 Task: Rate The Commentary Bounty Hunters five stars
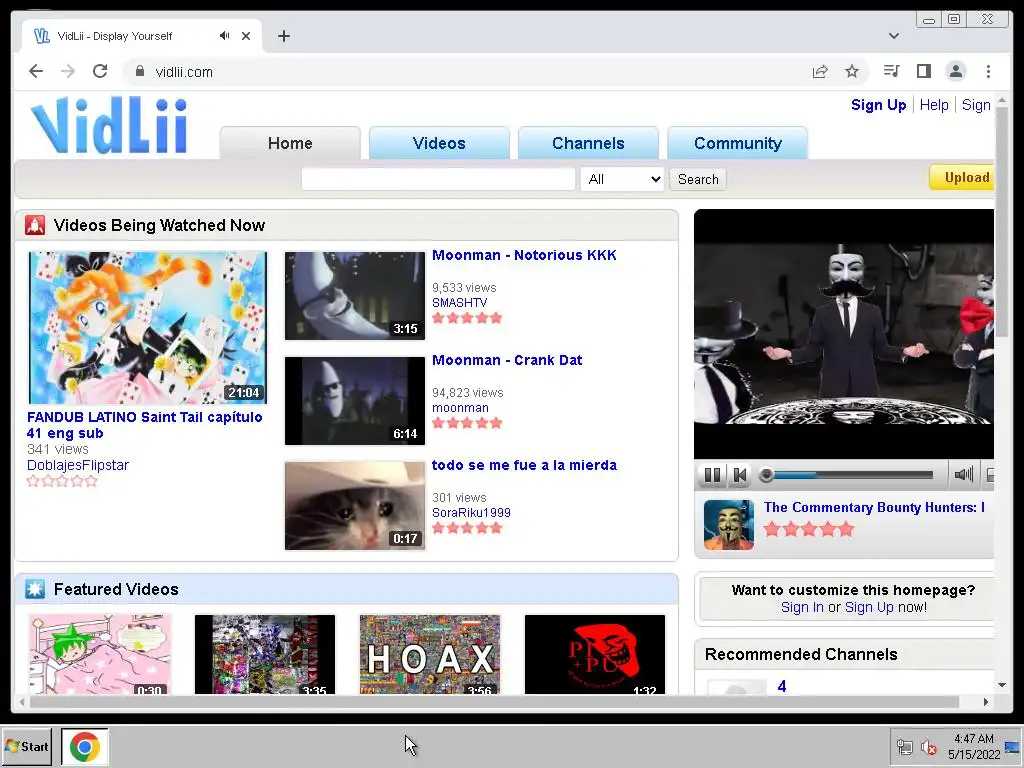[x=846, y=529]
